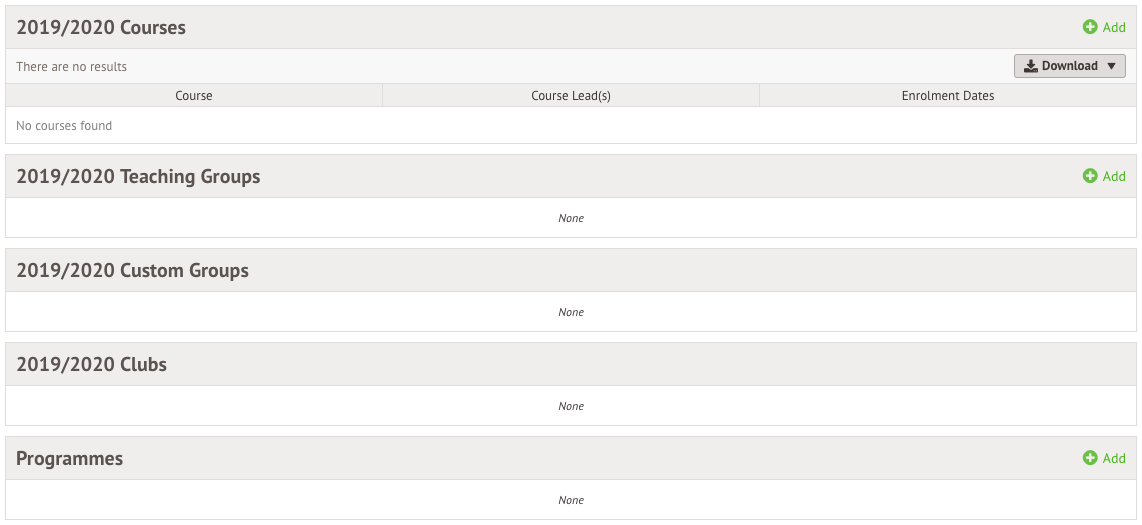Select the 2019/2020 Teaching Groups heading
The width and height of the screenshot is (1142, 525).
pos(138,176)
